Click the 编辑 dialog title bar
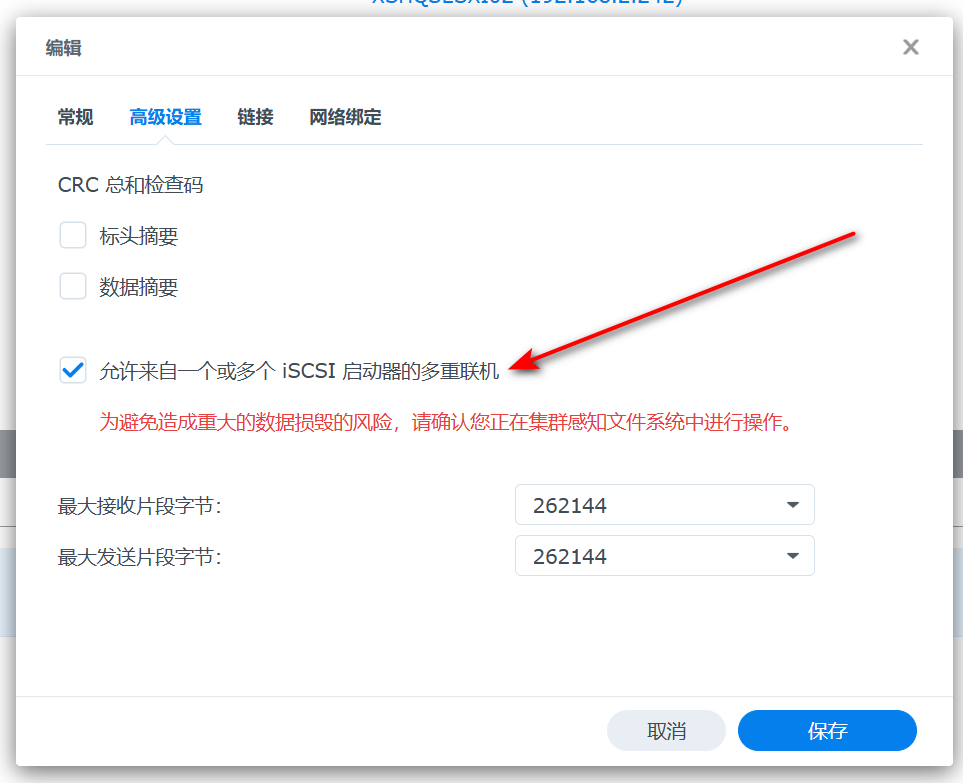This screenshot has width=963, height=783. click(450, 47)
